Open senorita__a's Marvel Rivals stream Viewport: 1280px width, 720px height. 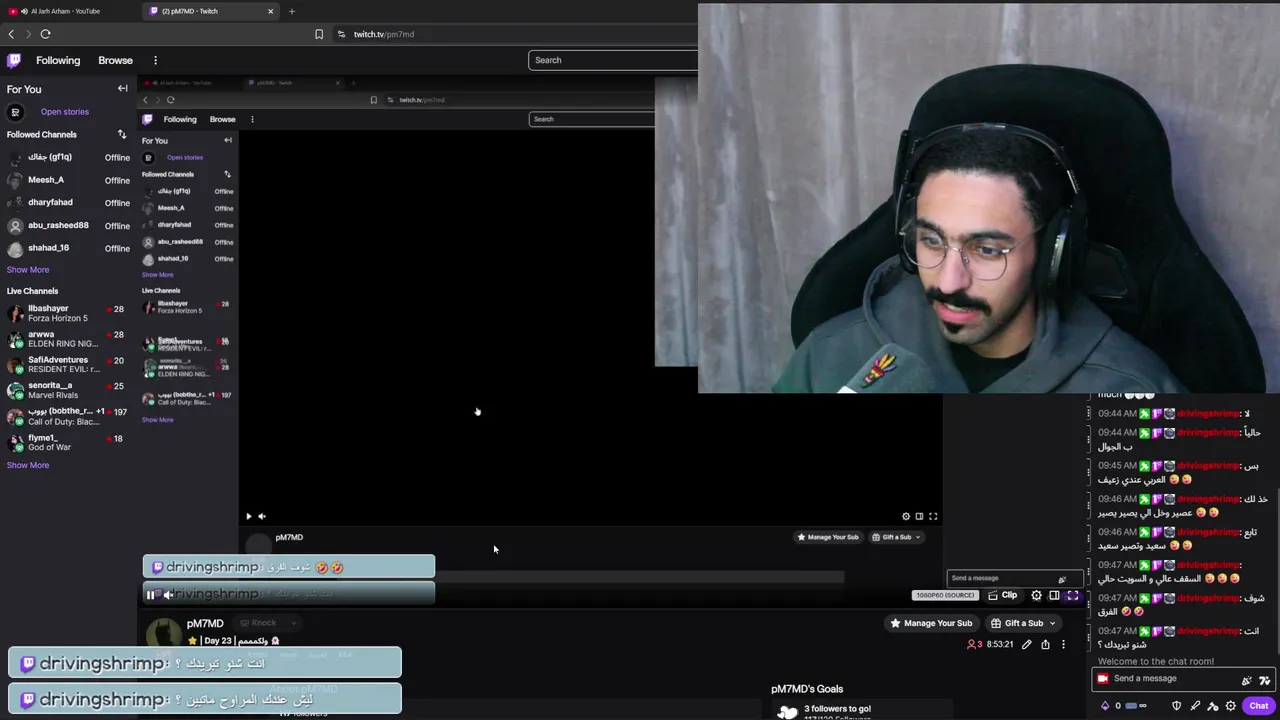[68, 390]
